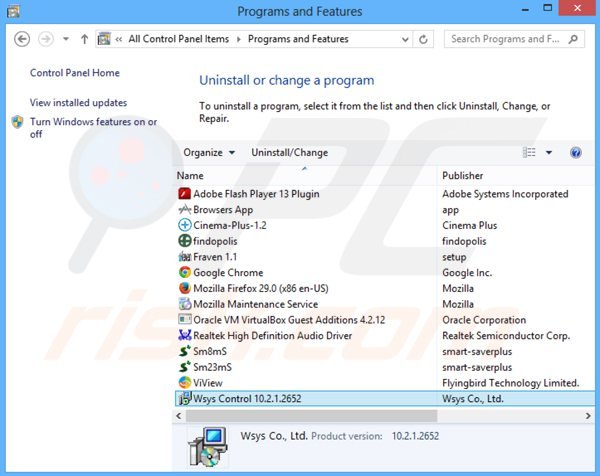Viewport: 600px width, 476px height.
Task: Click the Adobe Systems Incorporated publisher text
Action: coord(505,194)
